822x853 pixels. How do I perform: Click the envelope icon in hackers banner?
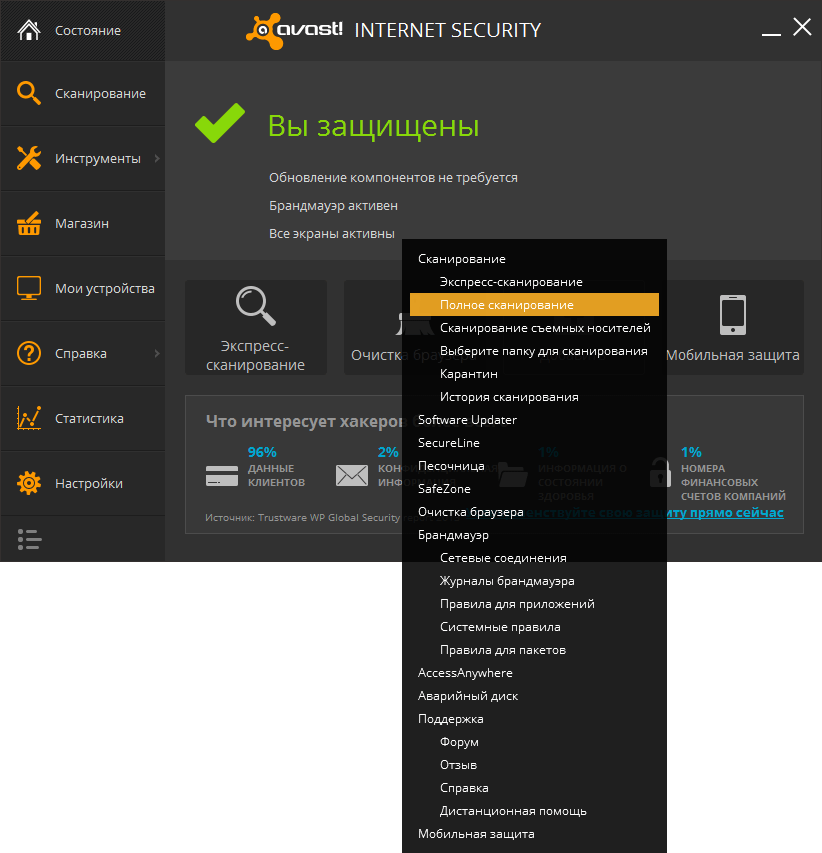click(352, 475)
